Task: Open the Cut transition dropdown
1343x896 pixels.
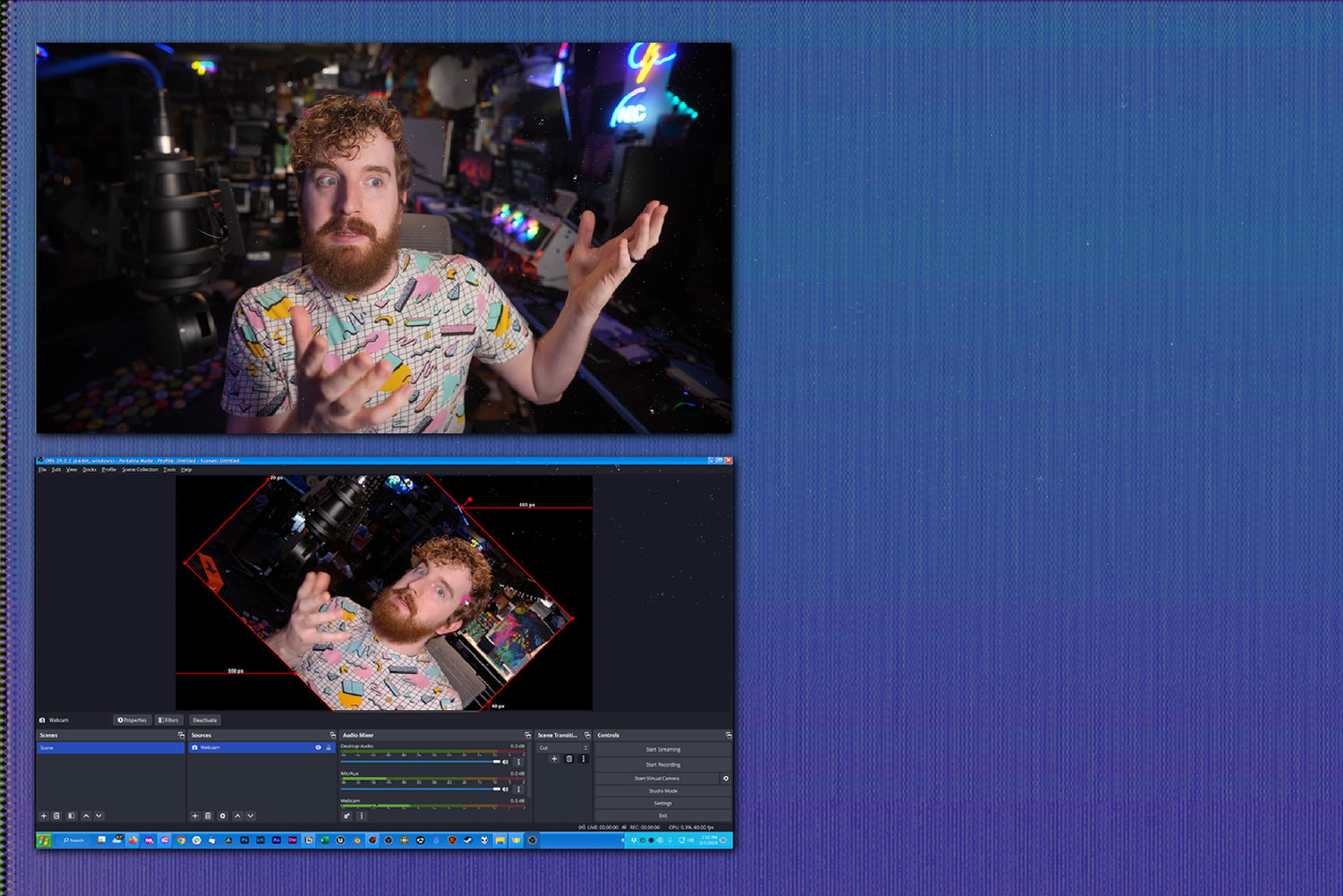Action: pyautogui.click(x=563, y=747)
